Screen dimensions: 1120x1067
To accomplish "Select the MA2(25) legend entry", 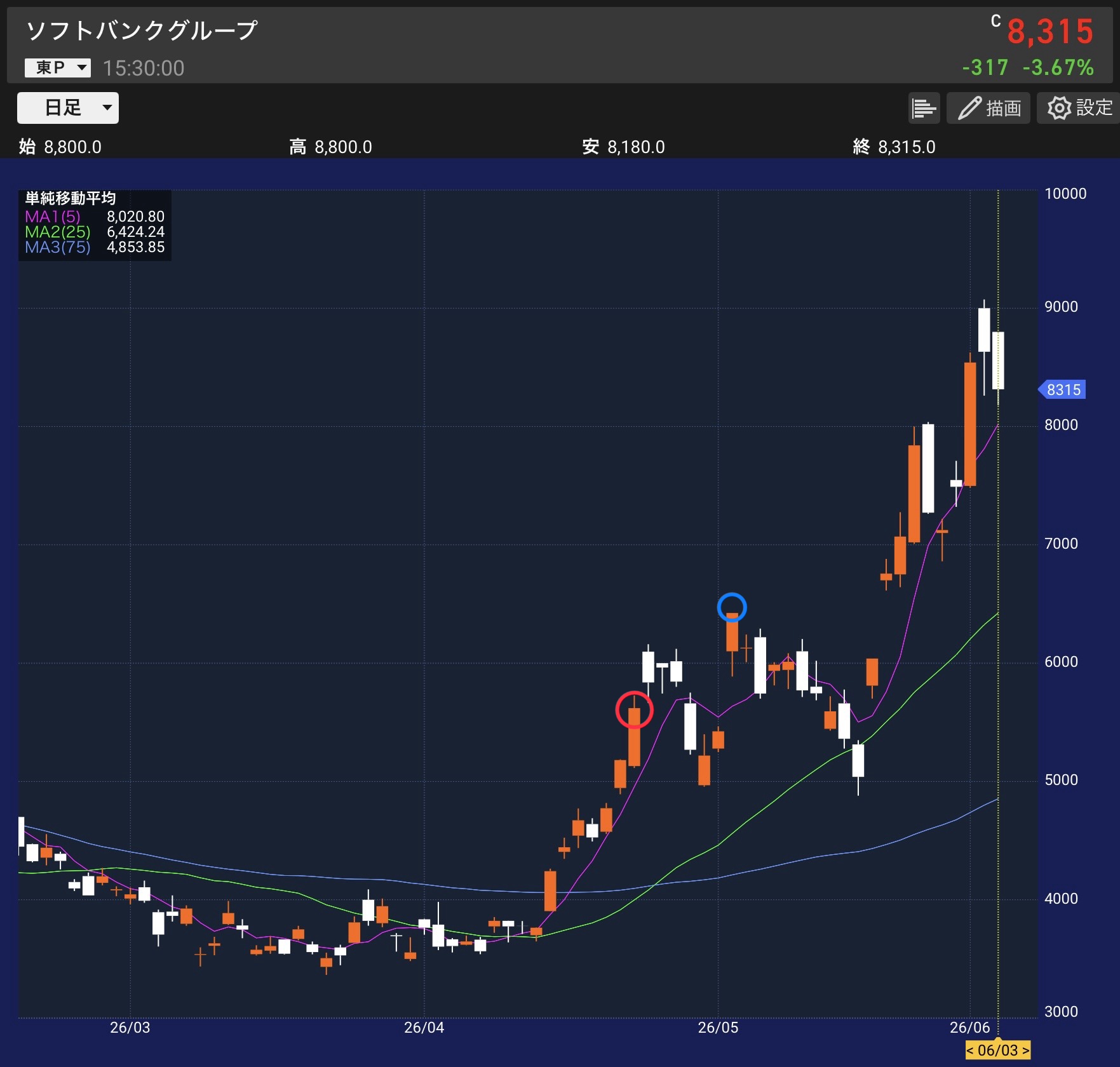I will point(57,232).
